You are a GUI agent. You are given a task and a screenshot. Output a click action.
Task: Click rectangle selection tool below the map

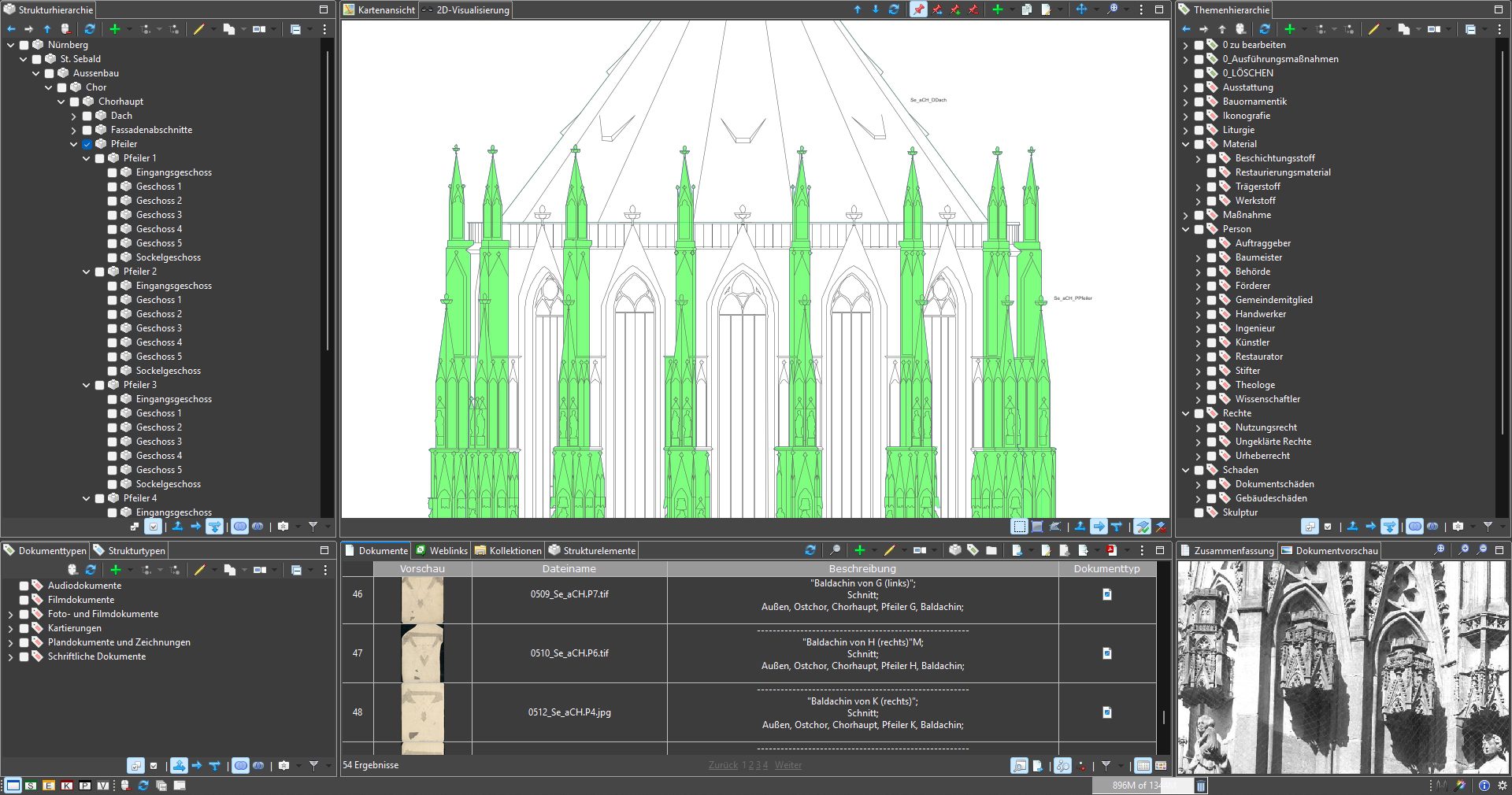coord(1019,527)
